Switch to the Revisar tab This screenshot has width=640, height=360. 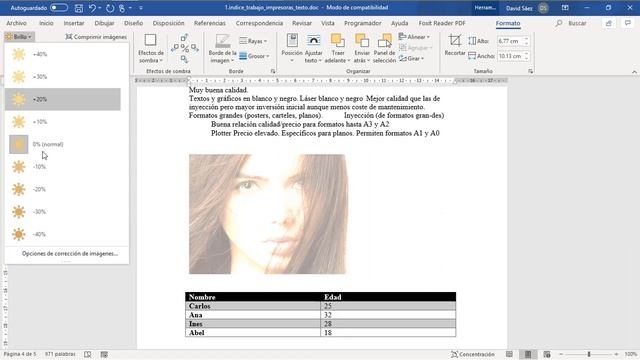click(302, 23)
